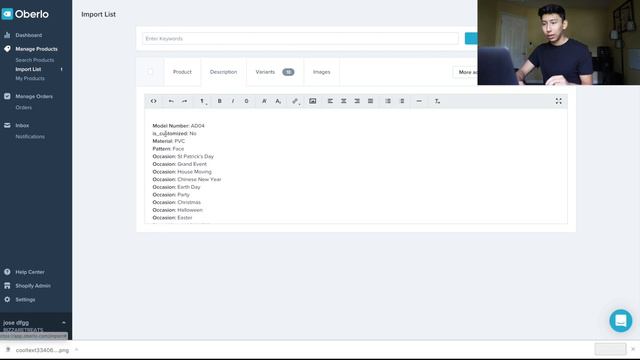Toggle strikethrough formatting
Viewport: 640px width, 360px height.
[x=247, y=101]
